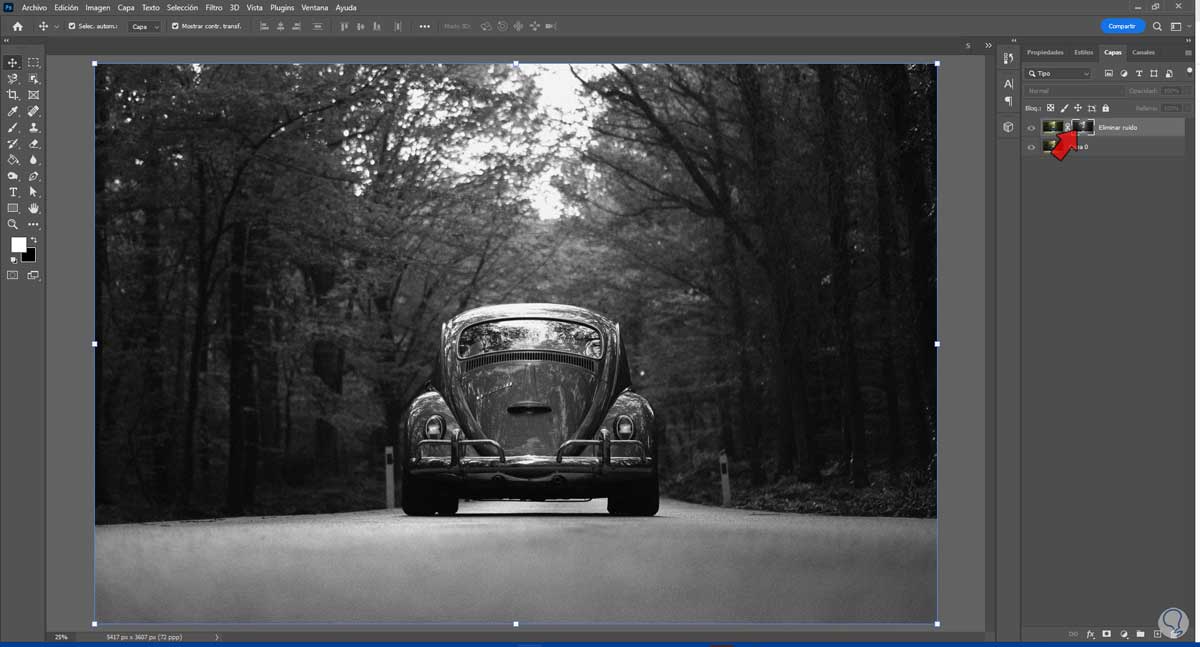Switch to the Propiedades tab
The height and width of the screenshot is (647, 1200).
click(x=1045, y=52)
